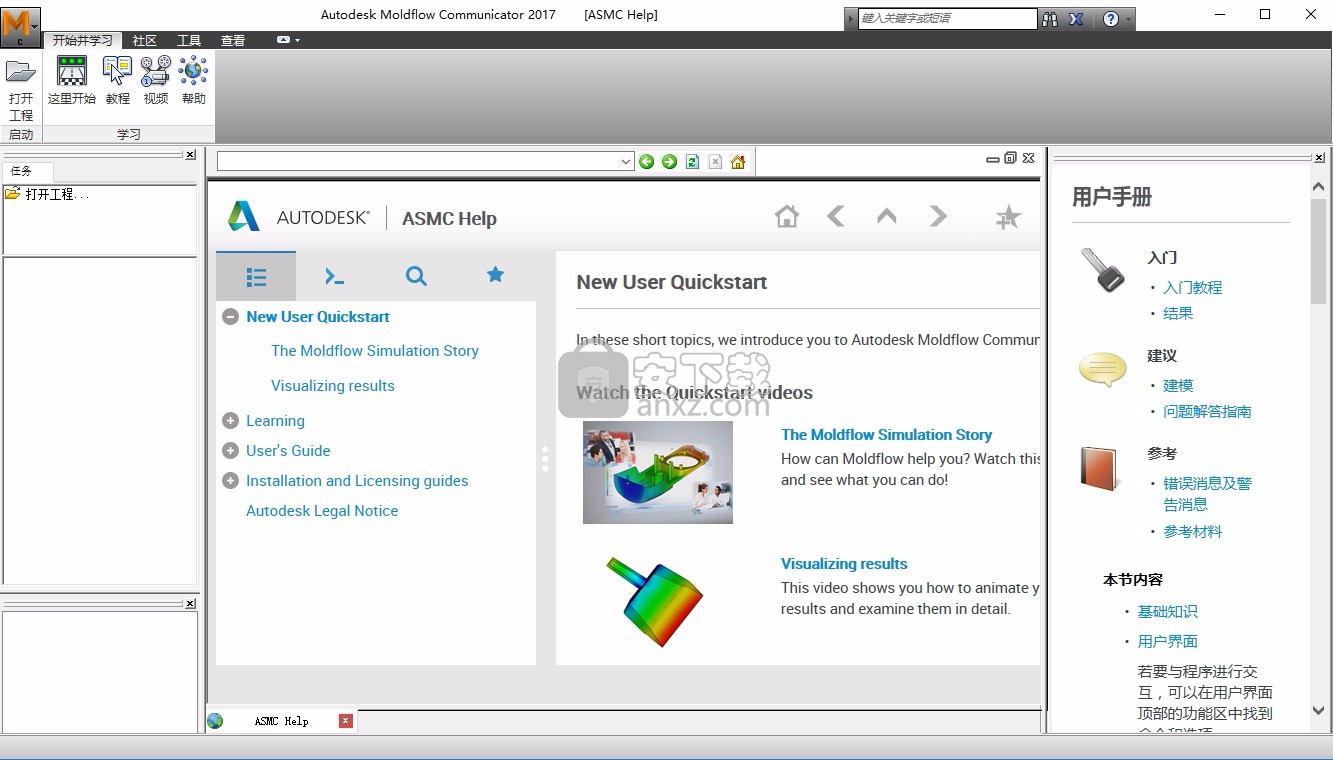Switch to the 开始并学习 ribbon tab

[x=83, y=40]
